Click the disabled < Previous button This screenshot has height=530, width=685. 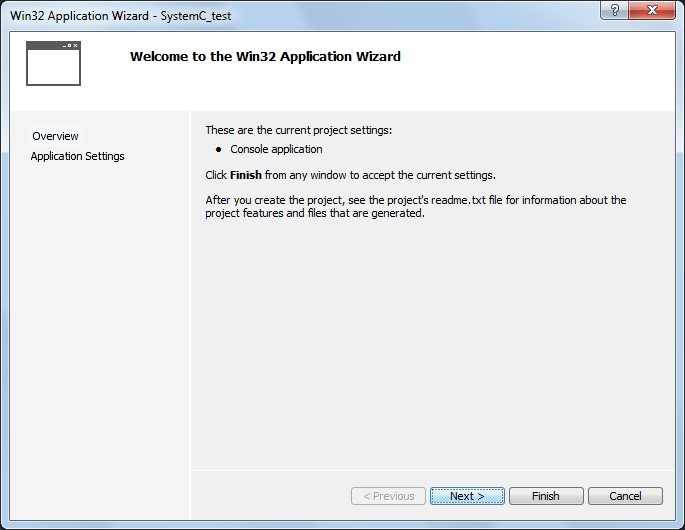[388, 496]
